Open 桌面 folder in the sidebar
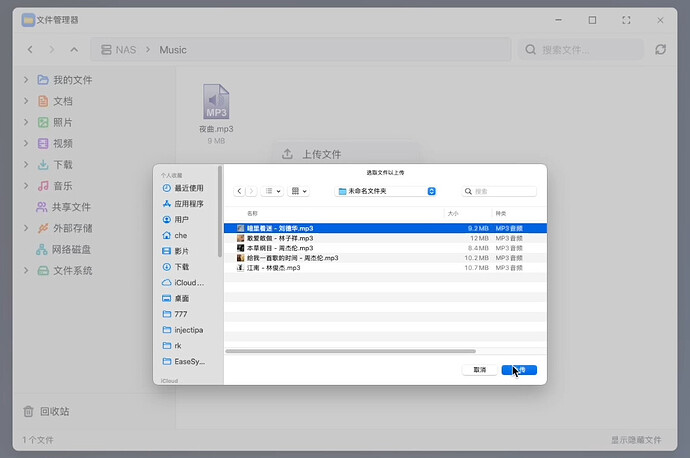 (x=182, y=298)
